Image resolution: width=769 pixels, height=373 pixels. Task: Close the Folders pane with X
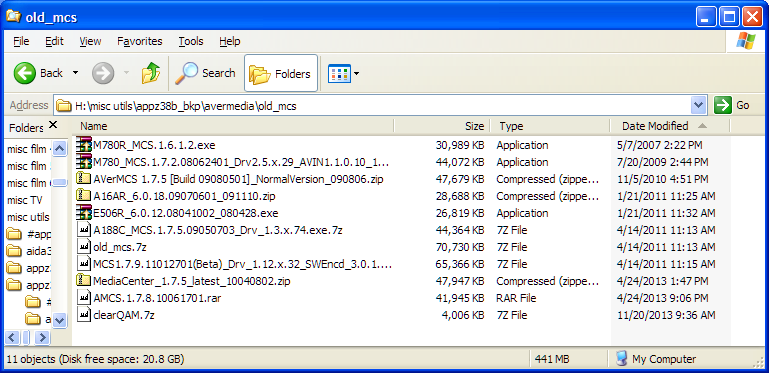pyautogui.click(x=53, y=125)
